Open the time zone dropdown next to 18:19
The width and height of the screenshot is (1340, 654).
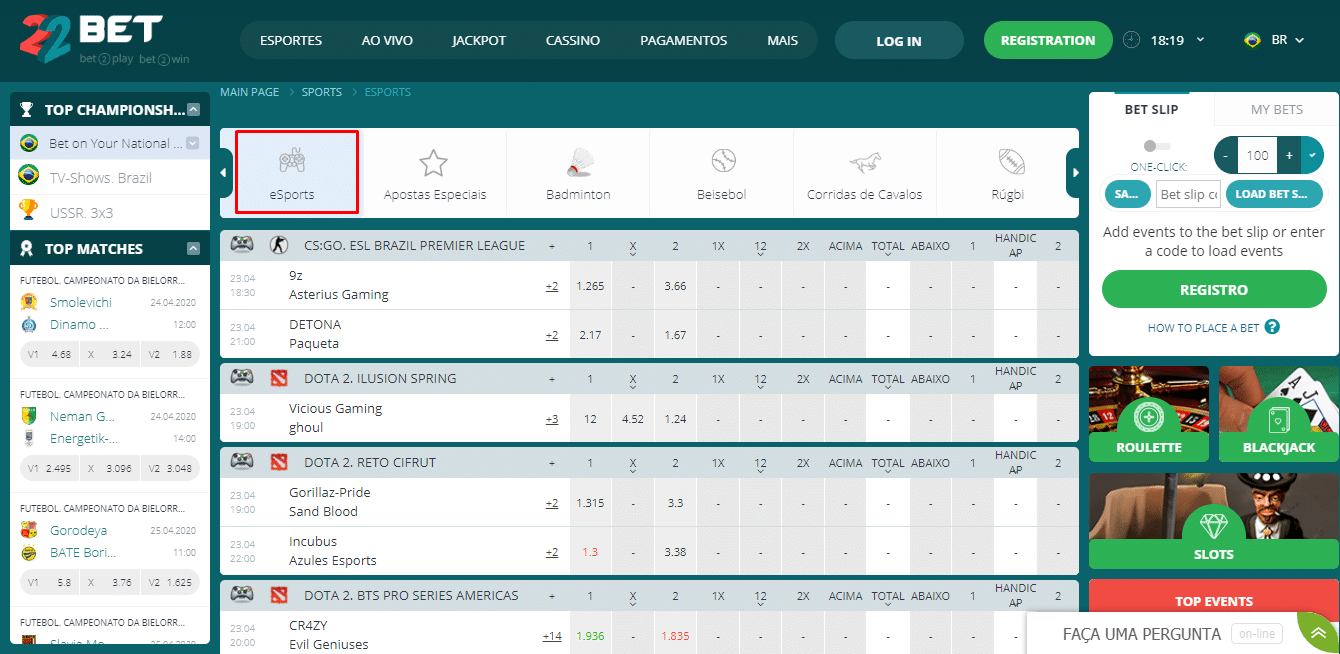(x=1201, y=40)
